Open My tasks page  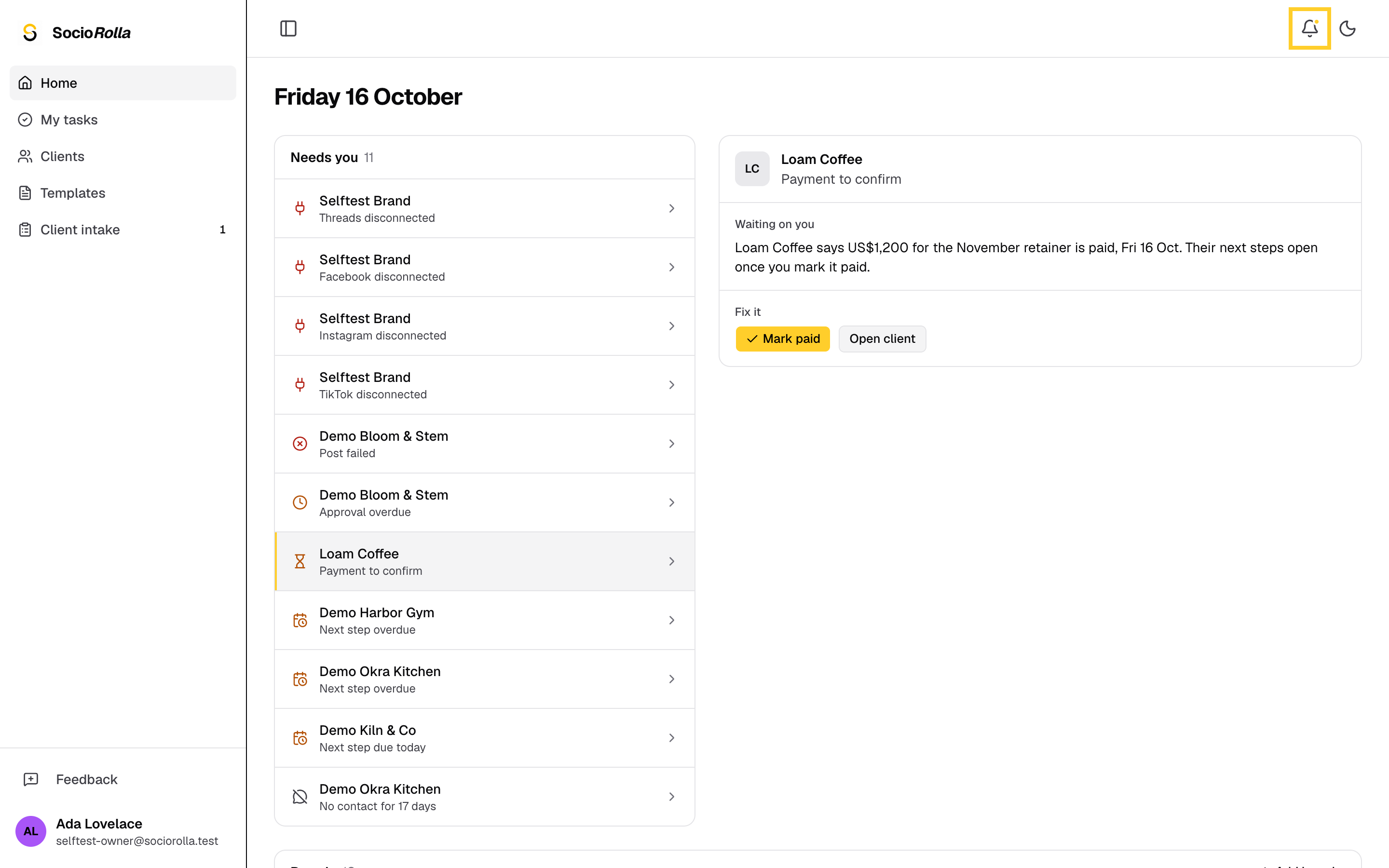point(123,120)
